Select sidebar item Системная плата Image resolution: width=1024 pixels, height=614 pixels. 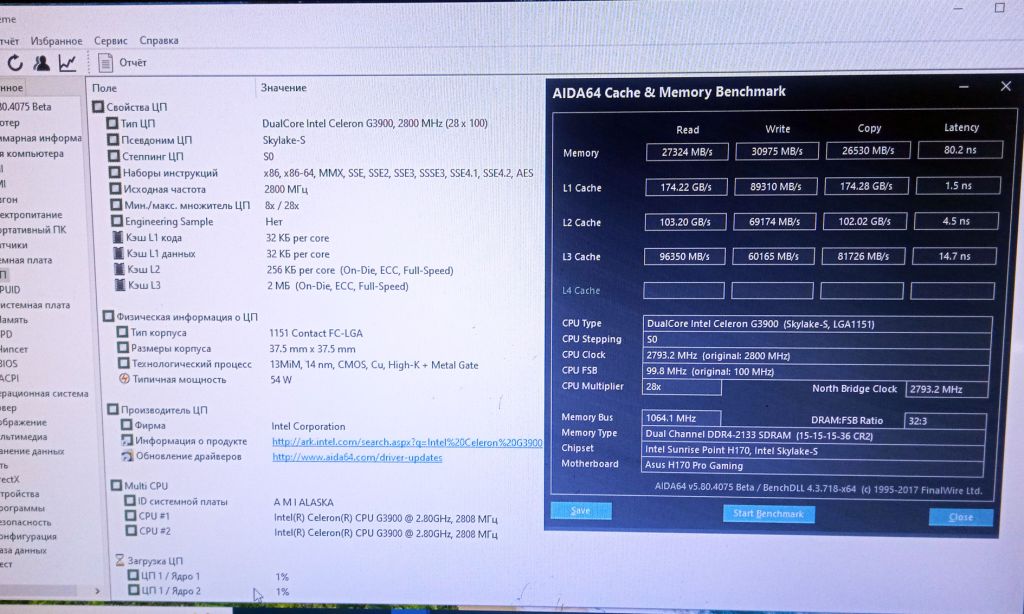pos(35,304)
